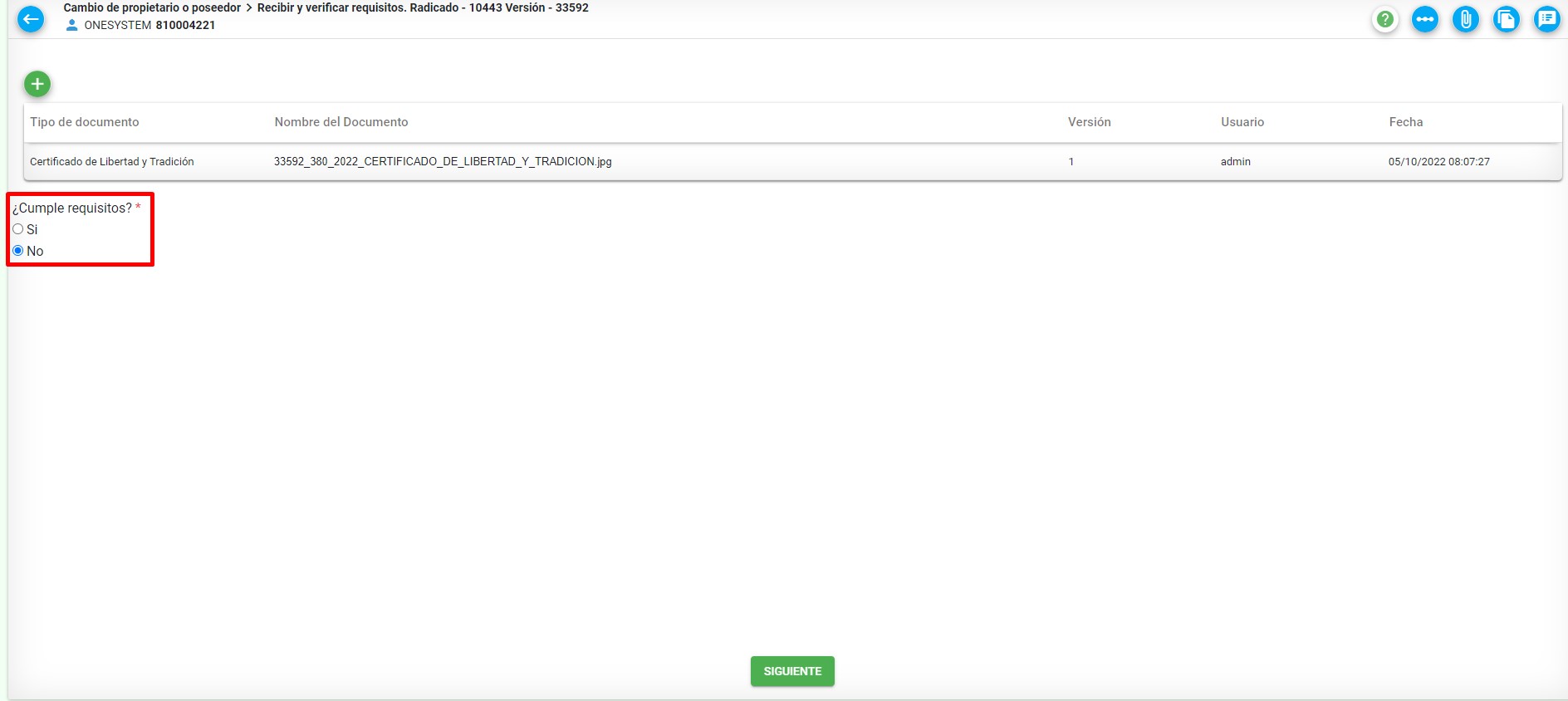Click the green plus add-document button
The height and width of the screenshot is (701, 1568).
click(37, 84)
